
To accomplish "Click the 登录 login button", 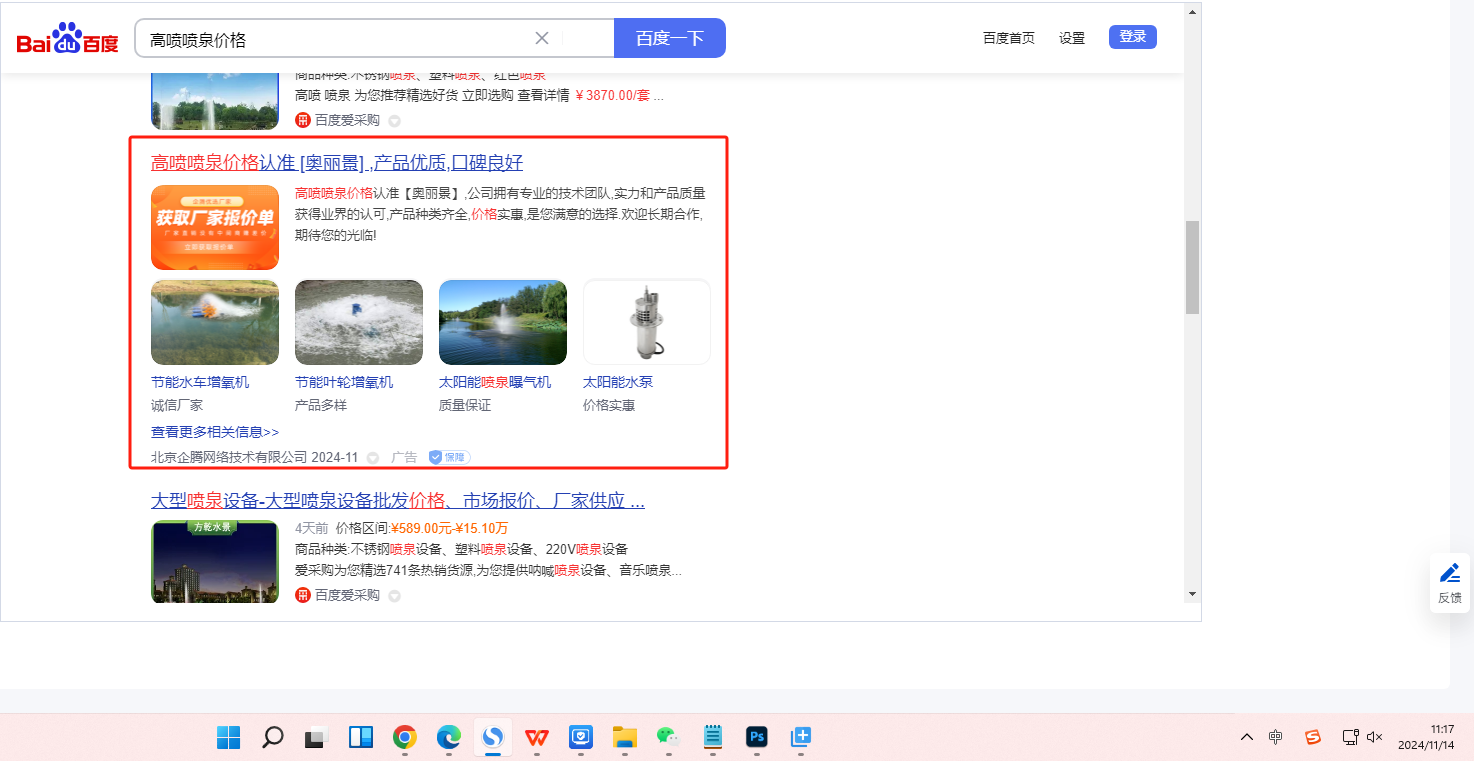I will pyautogui.click(x=1133, y=37).
